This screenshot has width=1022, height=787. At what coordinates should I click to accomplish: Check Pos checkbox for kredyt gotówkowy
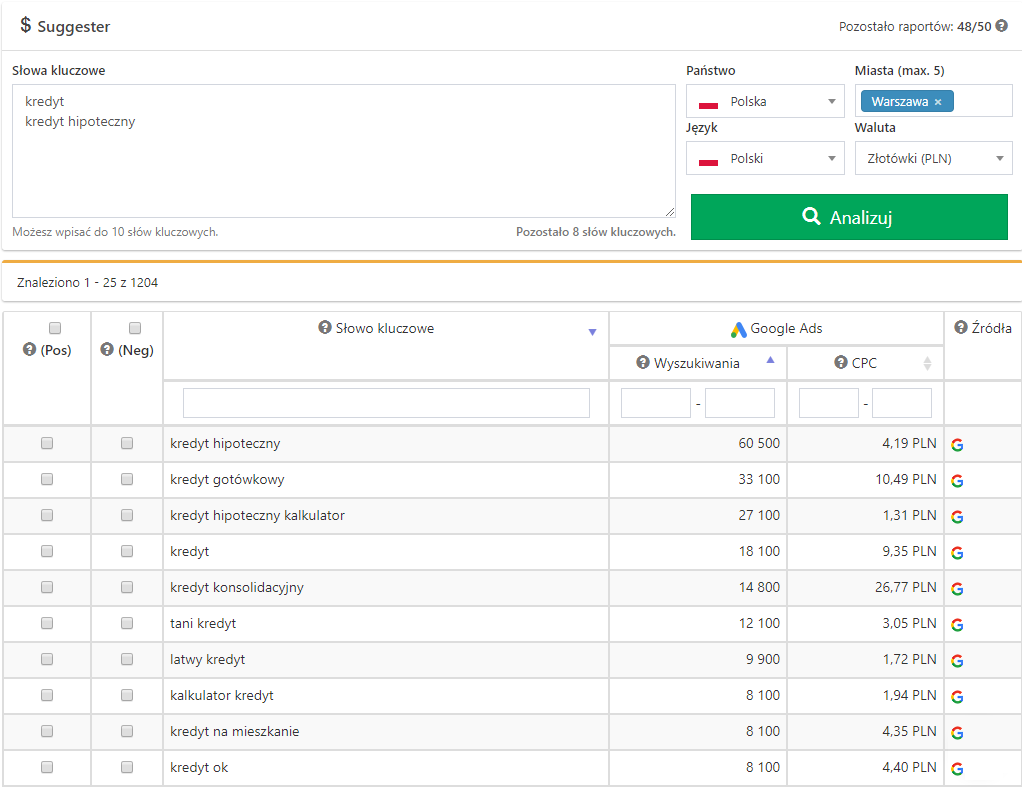coord(47,479)
